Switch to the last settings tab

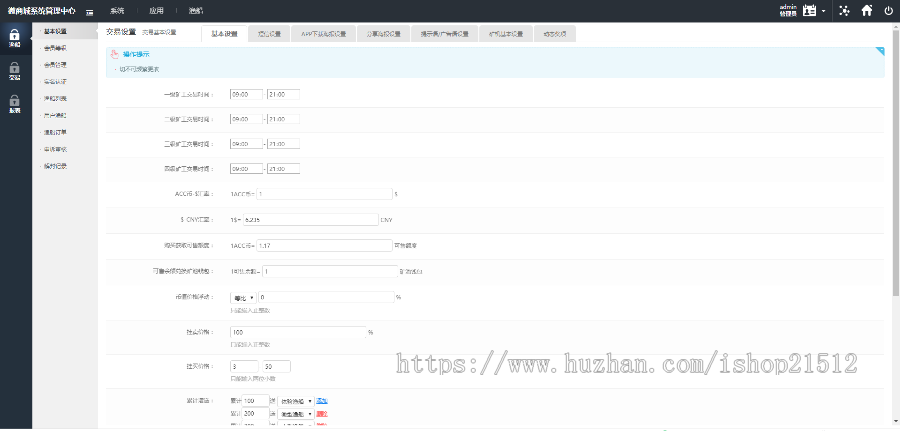tap(555, 34)
